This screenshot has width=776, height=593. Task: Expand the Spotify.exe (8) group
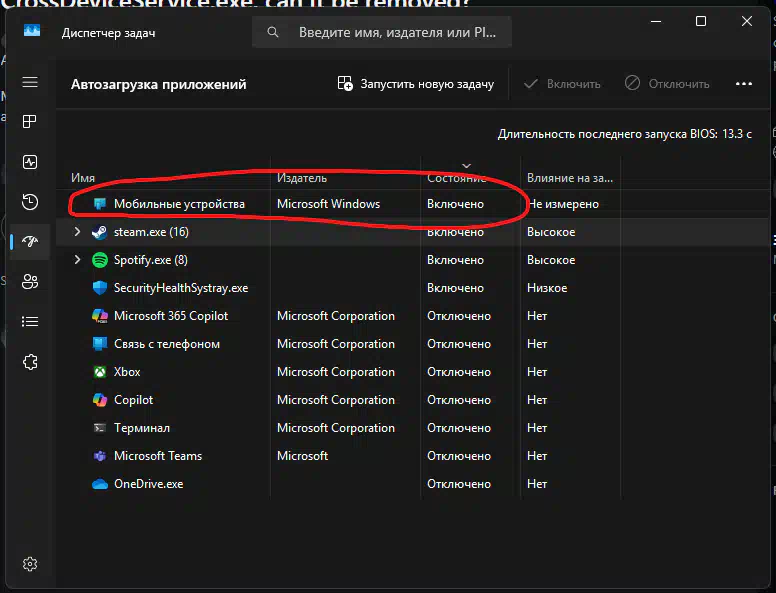[77, 260]
